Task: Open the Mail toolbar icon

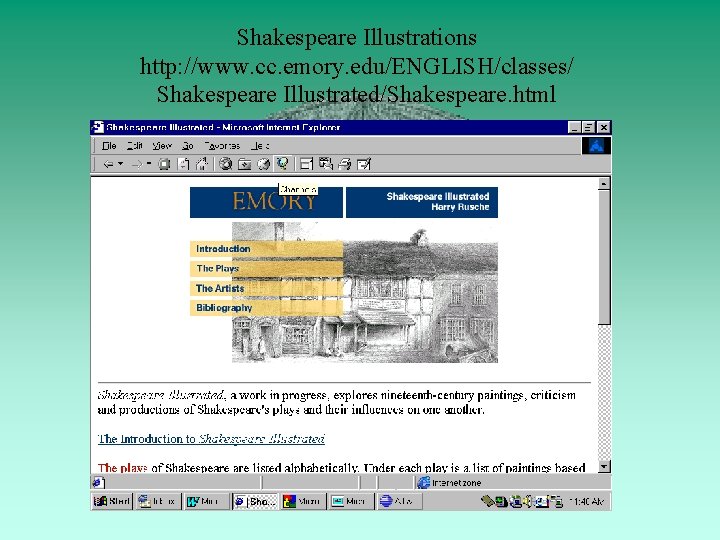Action: point(326,164)
